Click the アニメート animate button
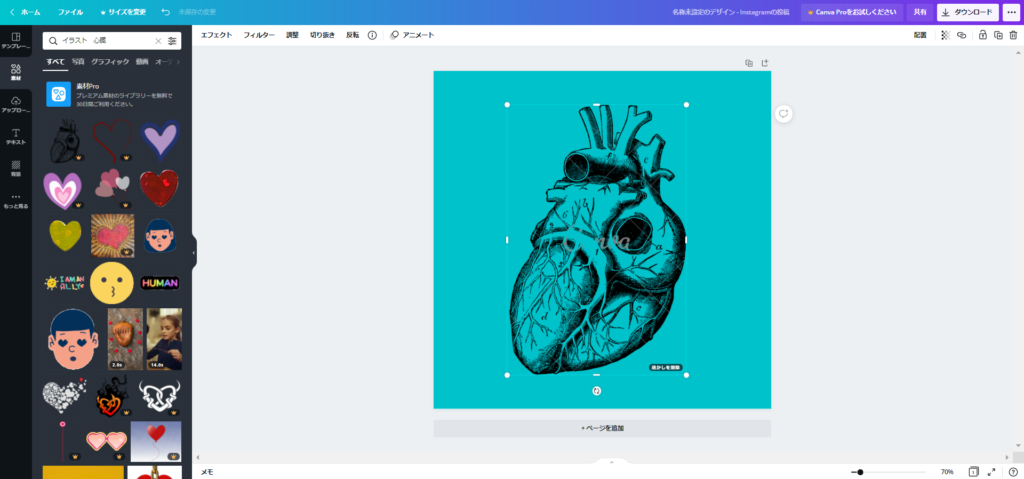The width and height of the screenshot is (1024, 479). pyautogui.click(x=412, y=35)
